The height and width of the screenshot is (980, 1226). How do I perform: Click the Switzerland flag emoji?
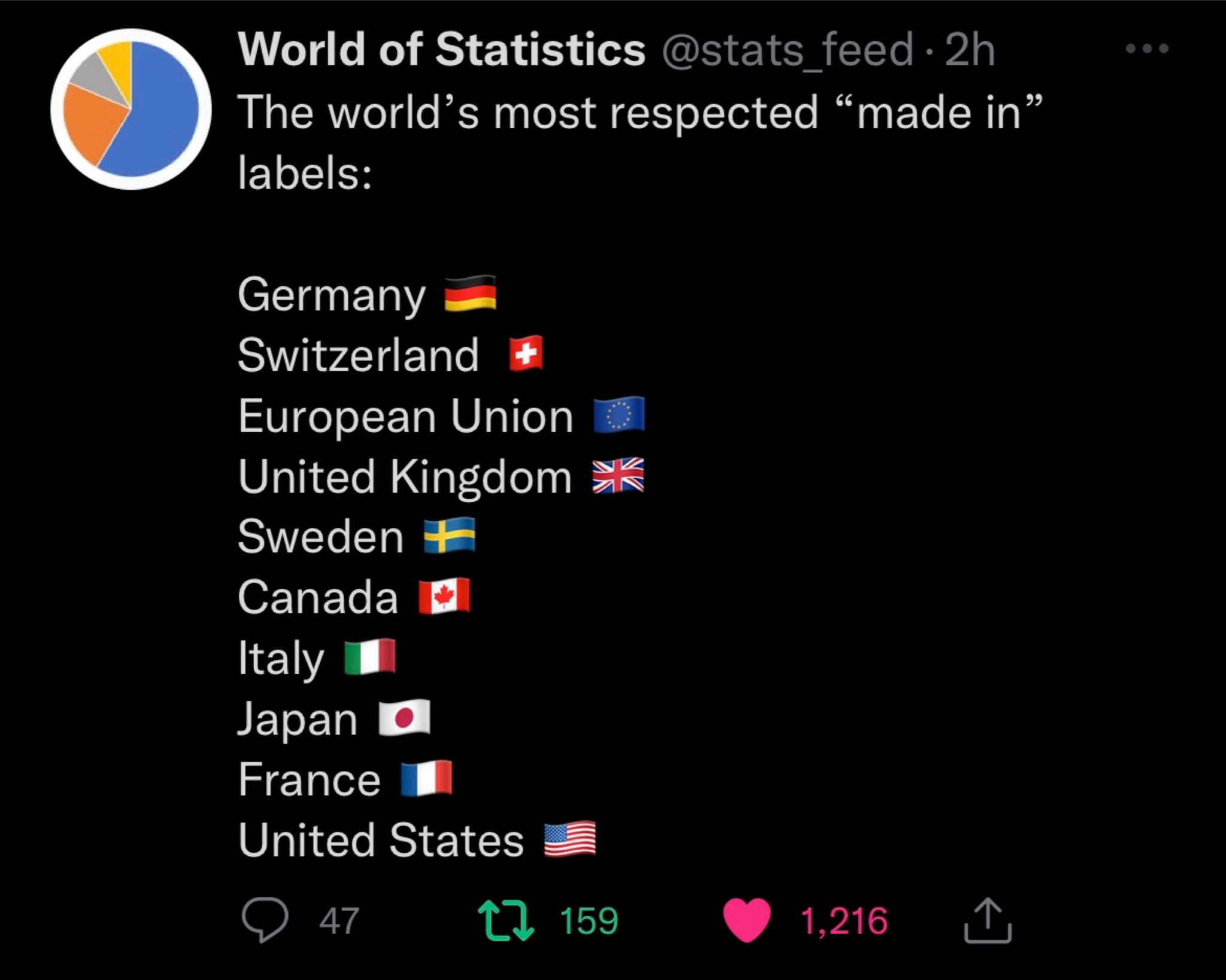point(526,353)
